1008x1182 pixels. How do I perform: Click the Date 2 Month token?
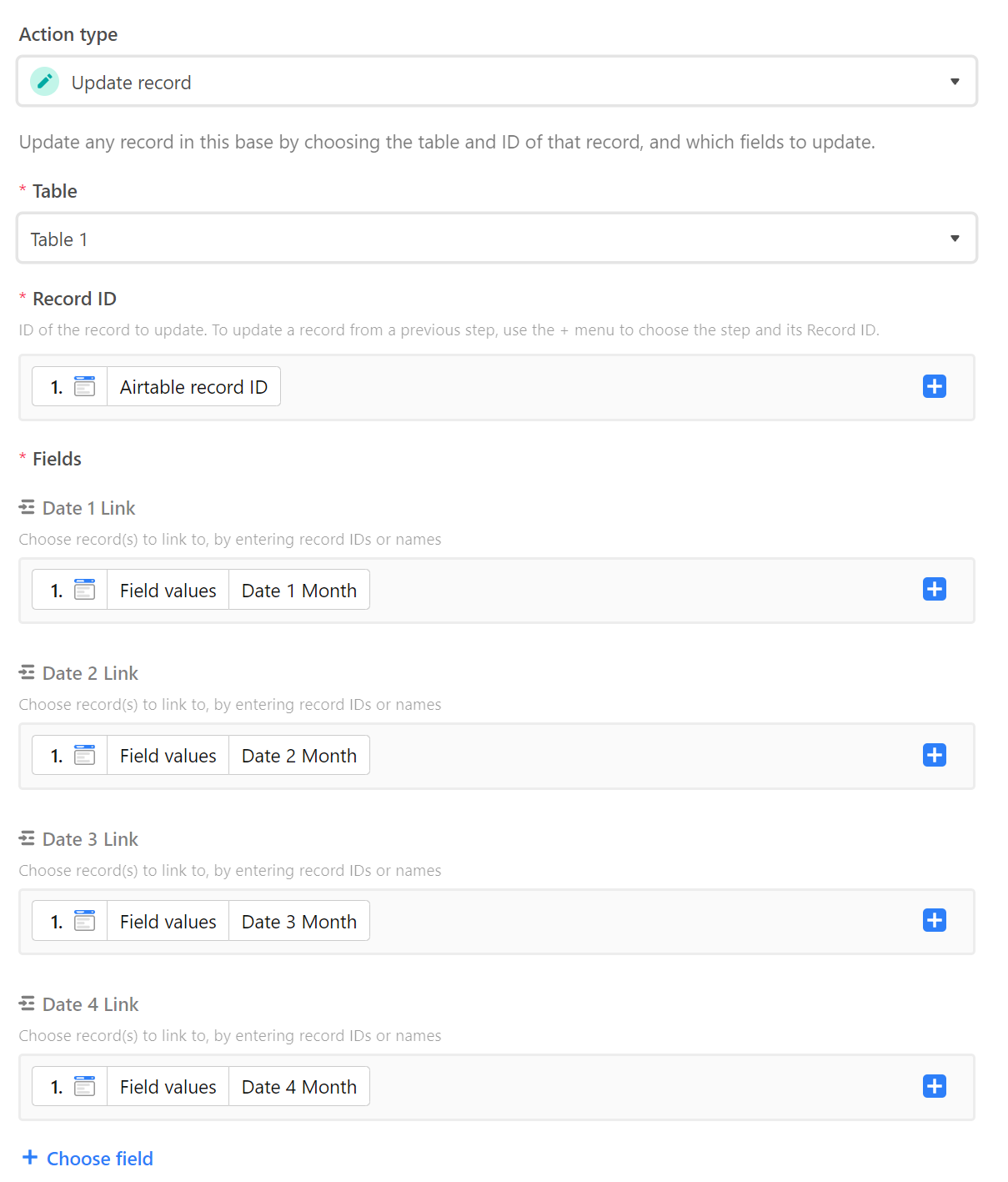[x=299, y=756]
